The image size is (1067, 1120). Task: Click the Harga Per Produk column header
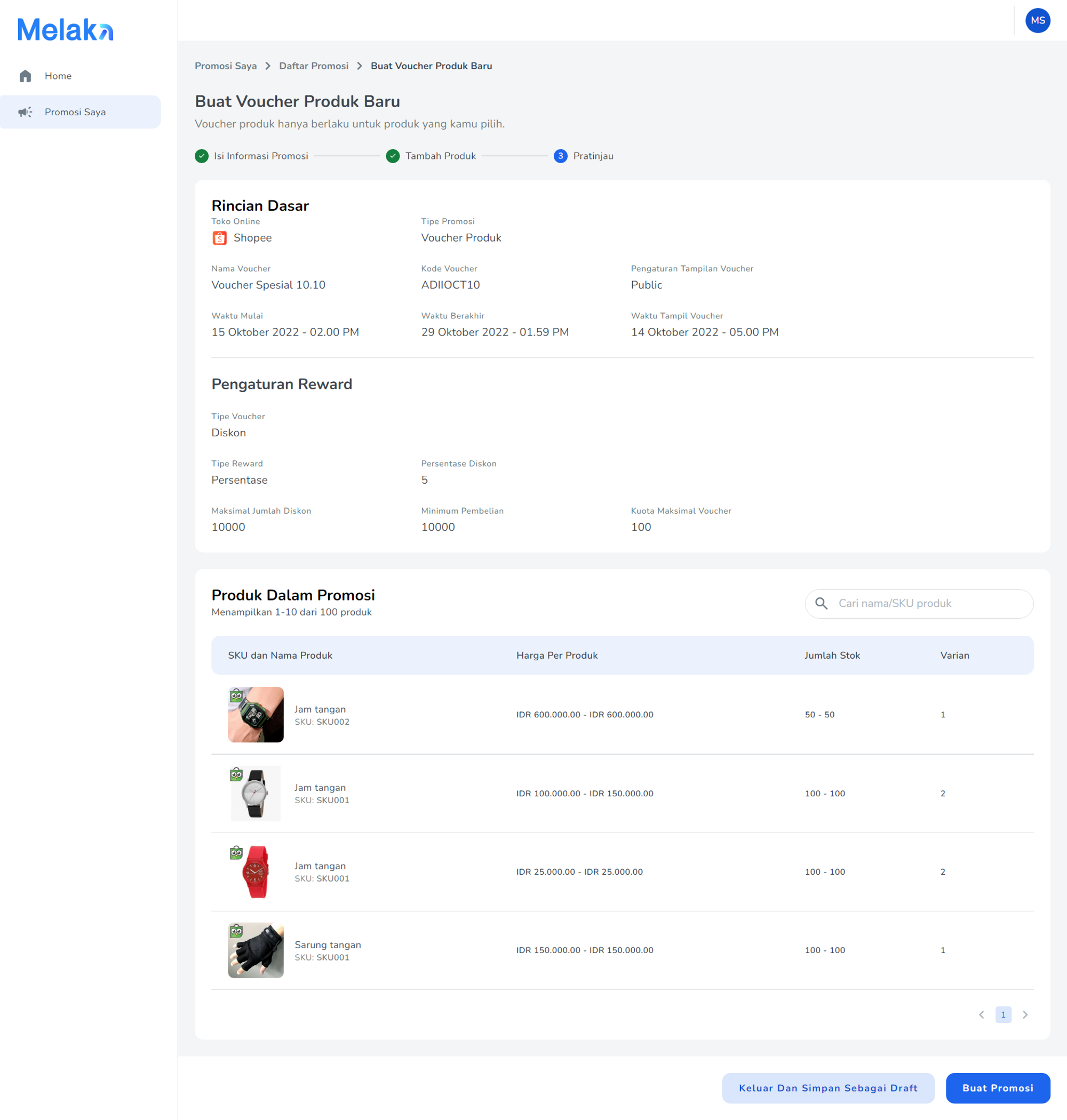[557, 655]
